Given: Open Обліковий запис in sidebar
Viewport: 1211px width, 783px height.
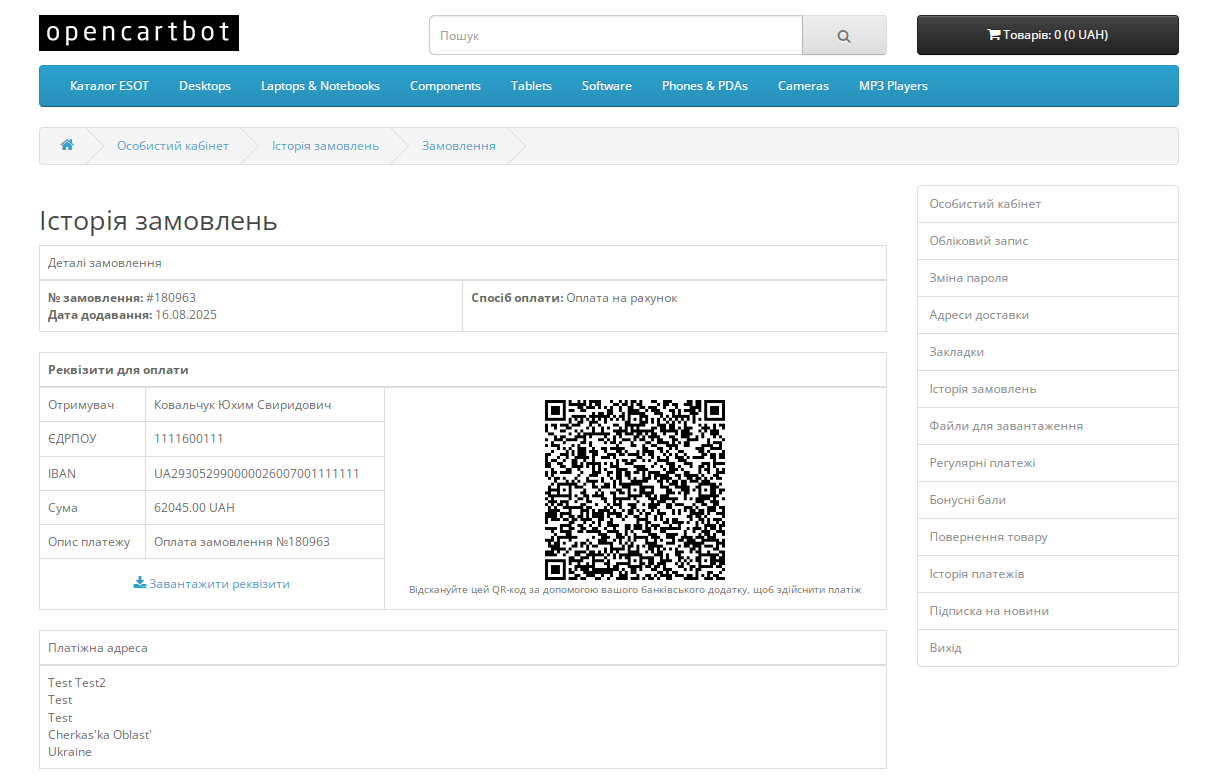Looking at the screenshot, I should tap(1047, 241).
